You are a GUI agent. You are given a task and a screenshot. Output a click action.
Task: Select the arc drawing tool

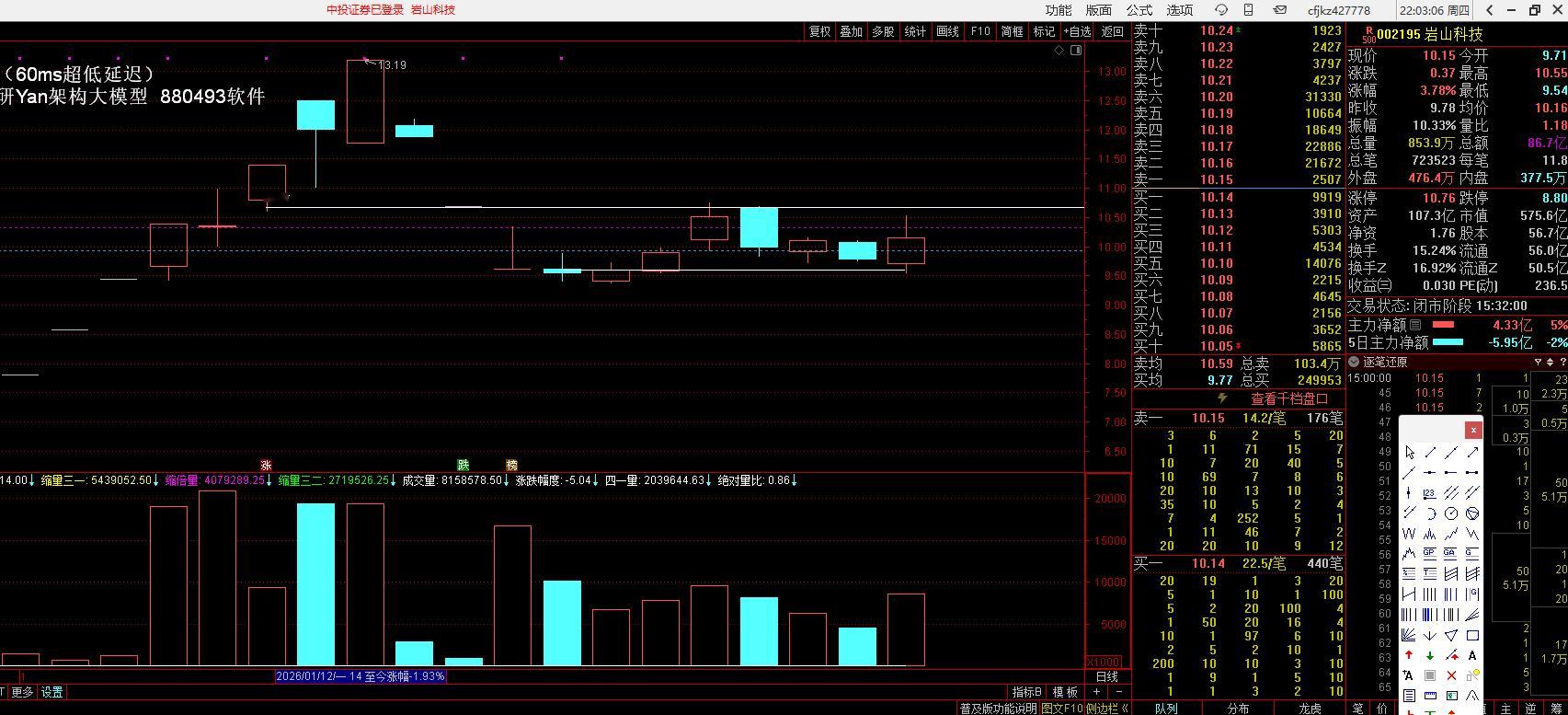(1430, 513)
